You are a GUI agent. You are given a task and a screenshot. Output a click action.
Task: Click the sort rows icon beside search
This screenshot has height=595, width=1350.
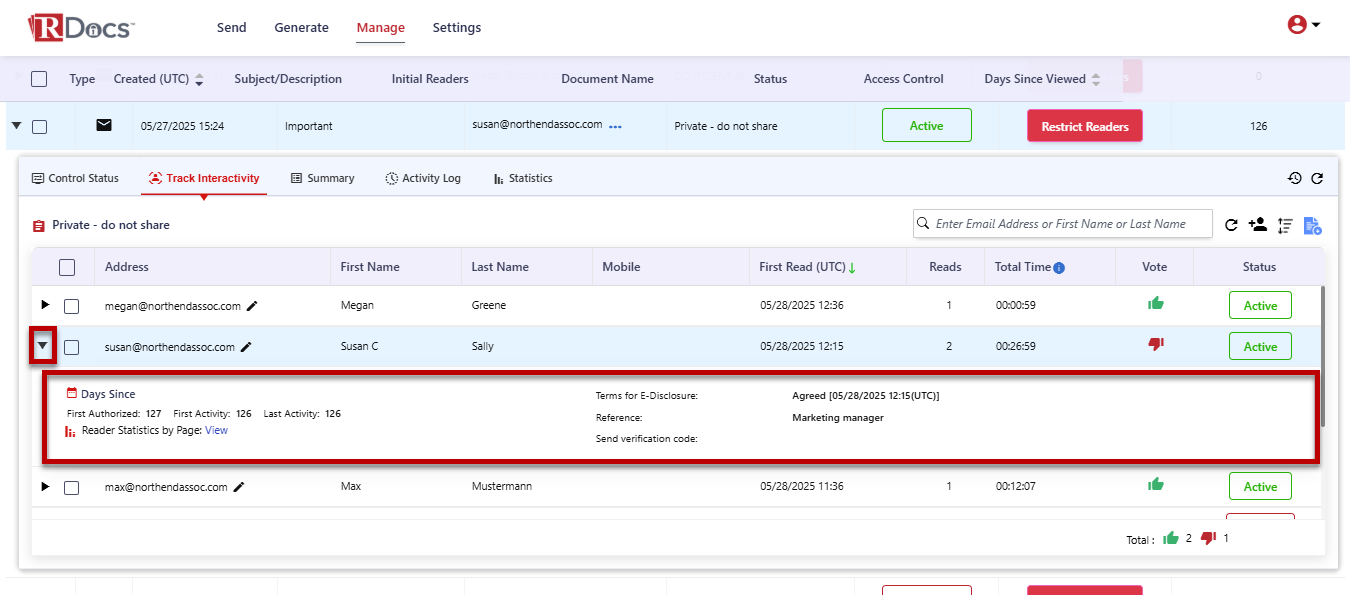pyautogui.click(x=1285, y=226)
